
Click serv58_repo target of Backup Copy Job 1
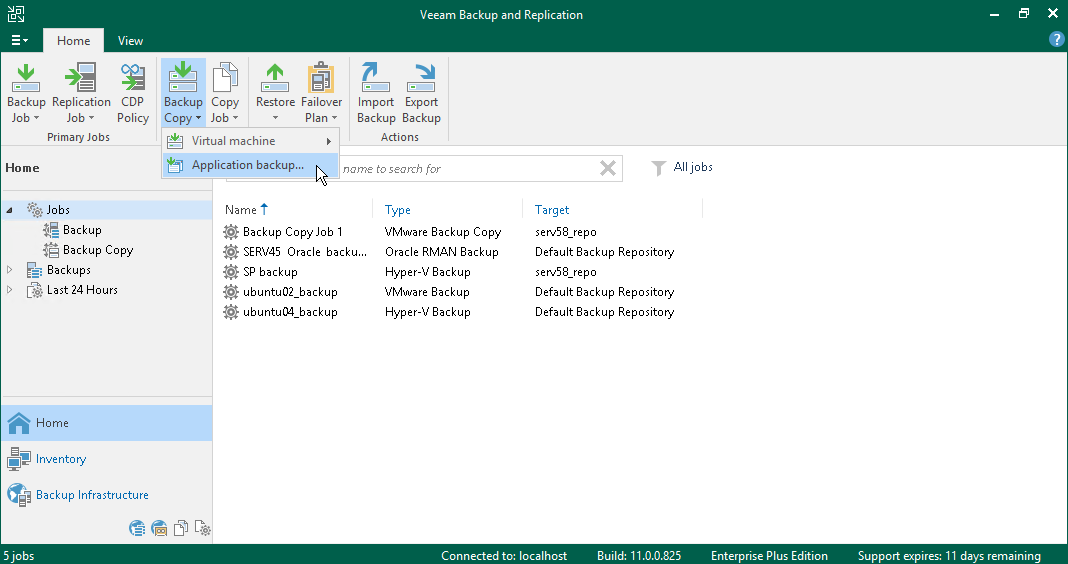(565, 232)
